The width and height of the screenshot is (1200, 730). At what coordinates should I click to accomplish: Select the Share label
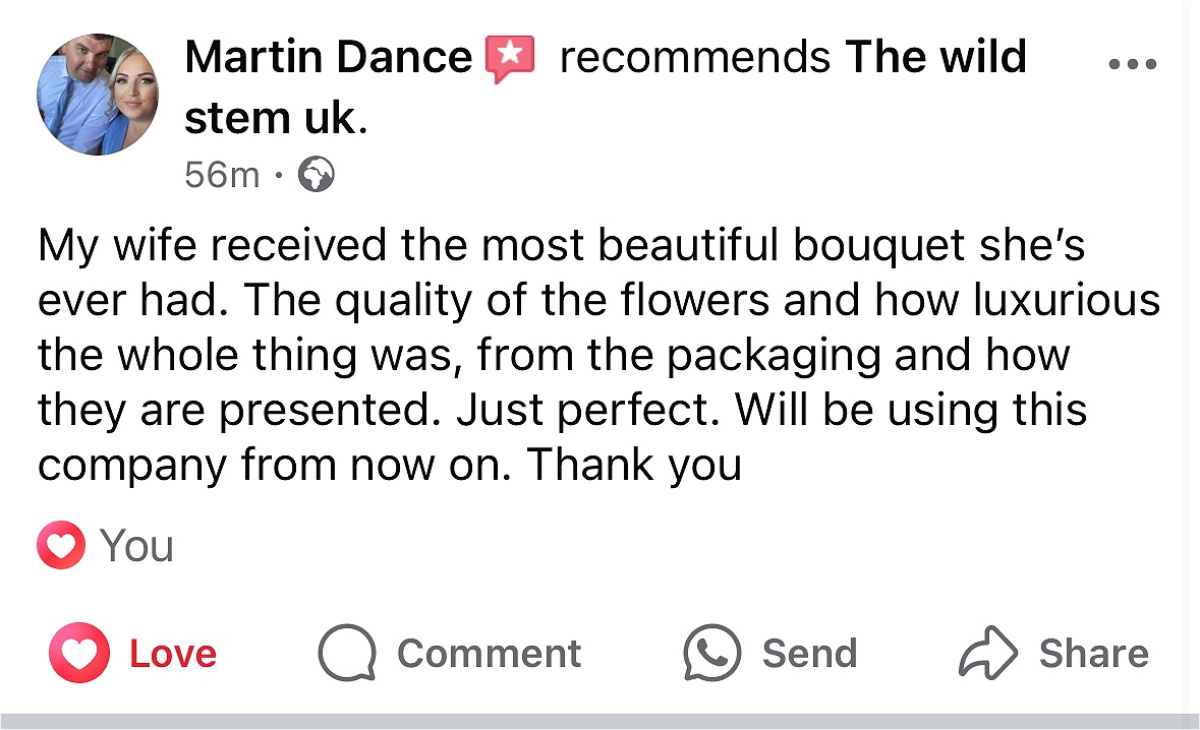(1094, 654)
